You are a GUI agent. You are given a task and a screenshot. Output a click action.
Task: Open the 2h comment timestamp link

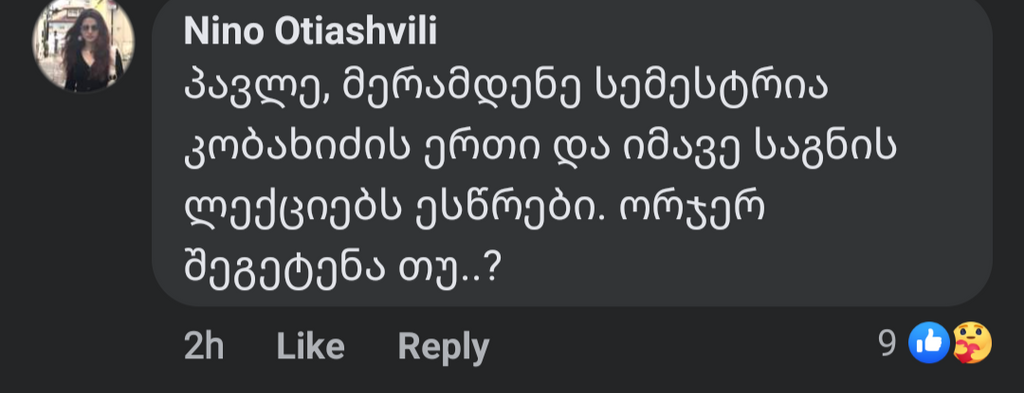[204, 346]
